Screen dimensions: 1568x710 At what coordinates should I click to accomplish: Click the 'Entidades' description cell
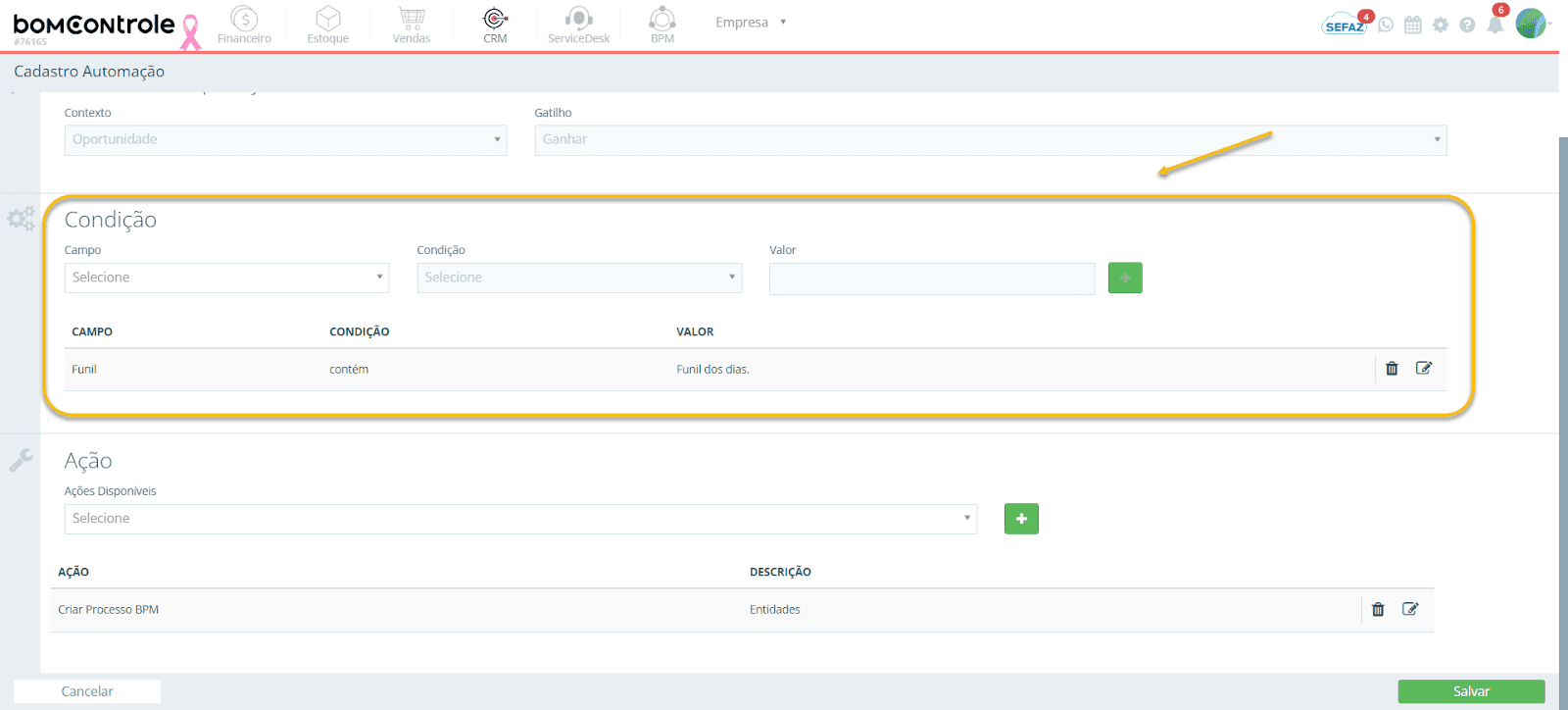[775, 610]
